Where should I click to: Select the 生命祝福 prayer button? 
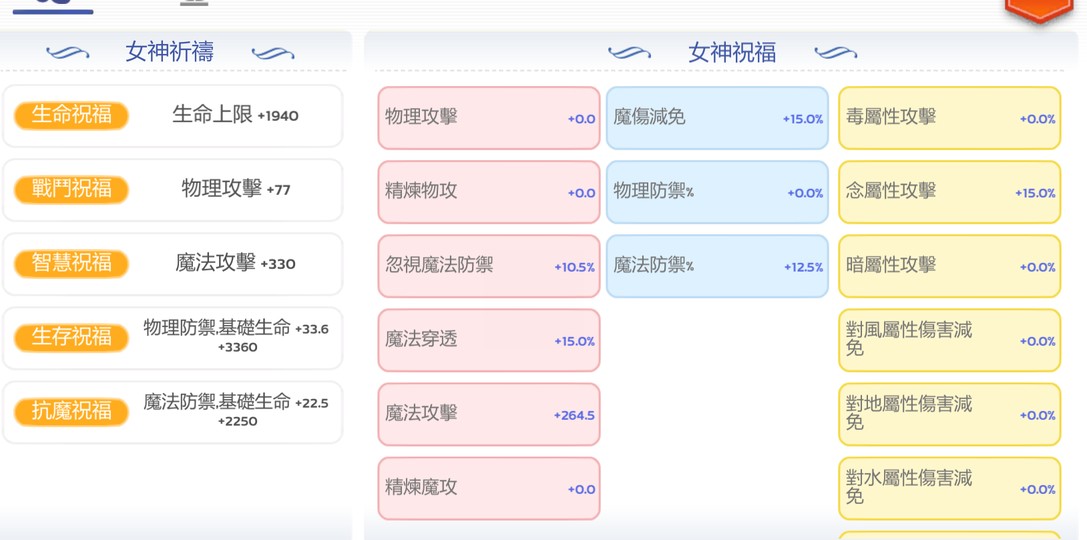71,116
